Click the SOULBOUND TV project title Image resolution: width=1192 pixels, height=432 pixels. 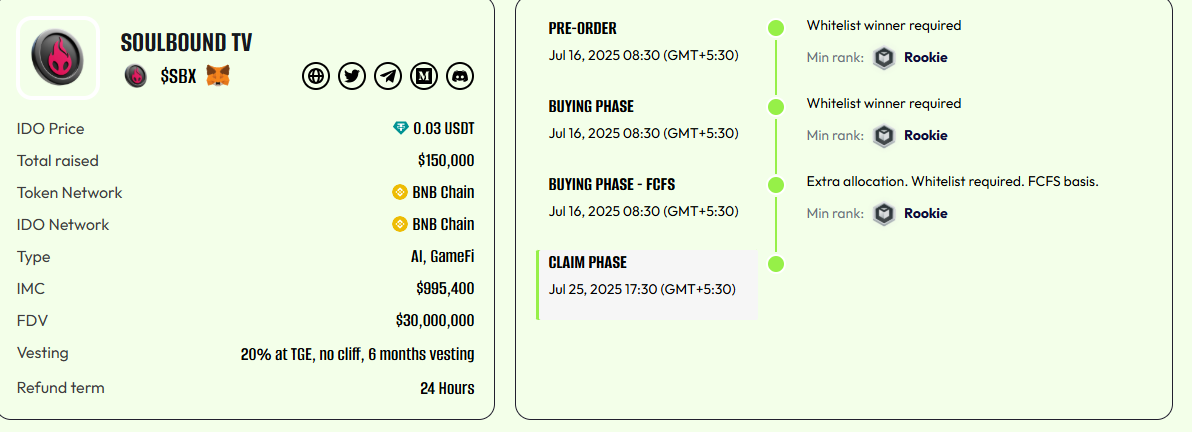pos(186,43)
